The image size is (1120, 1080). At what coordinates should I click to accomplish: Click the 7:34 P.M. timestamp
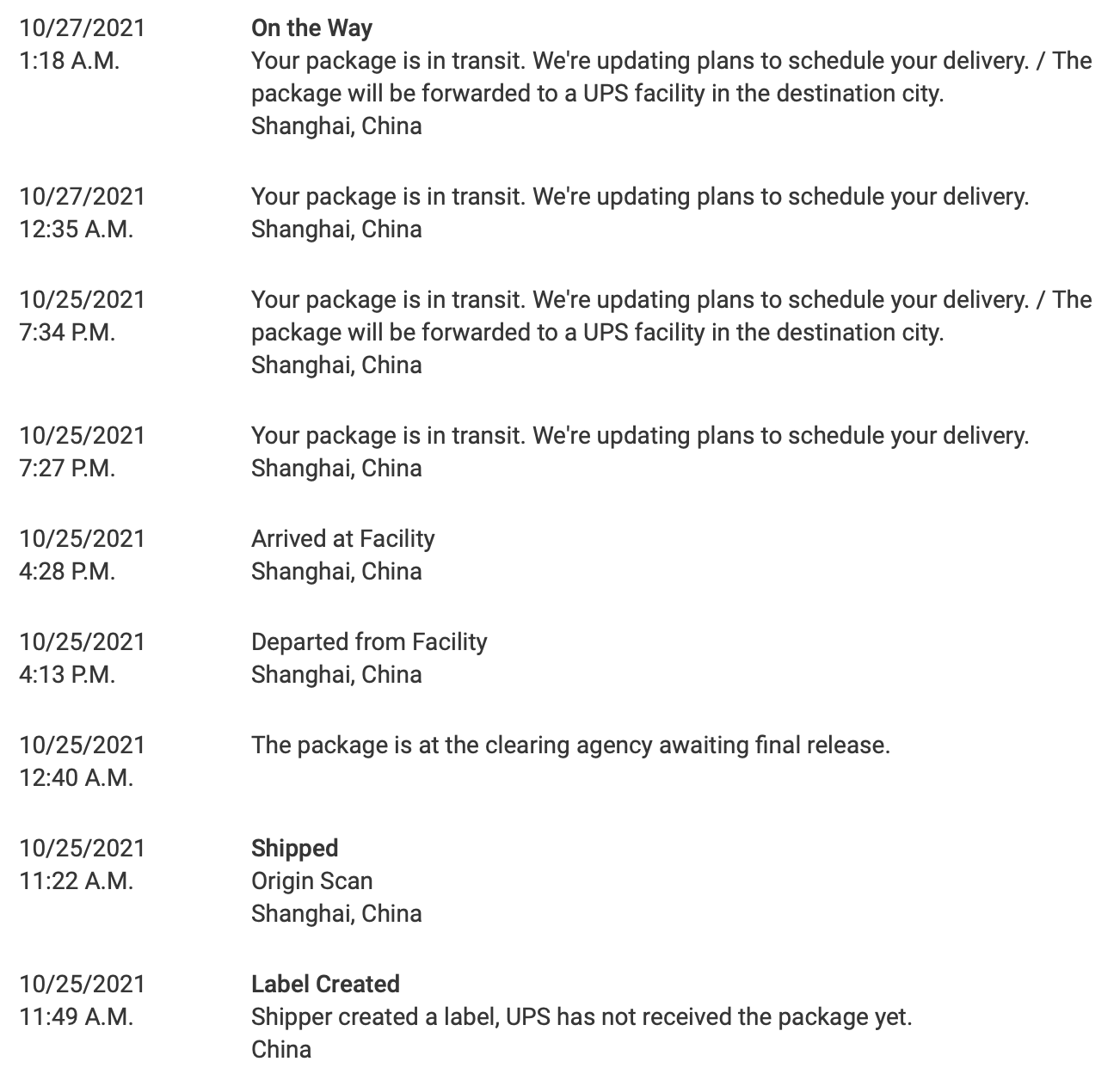(x=67, y=333)
